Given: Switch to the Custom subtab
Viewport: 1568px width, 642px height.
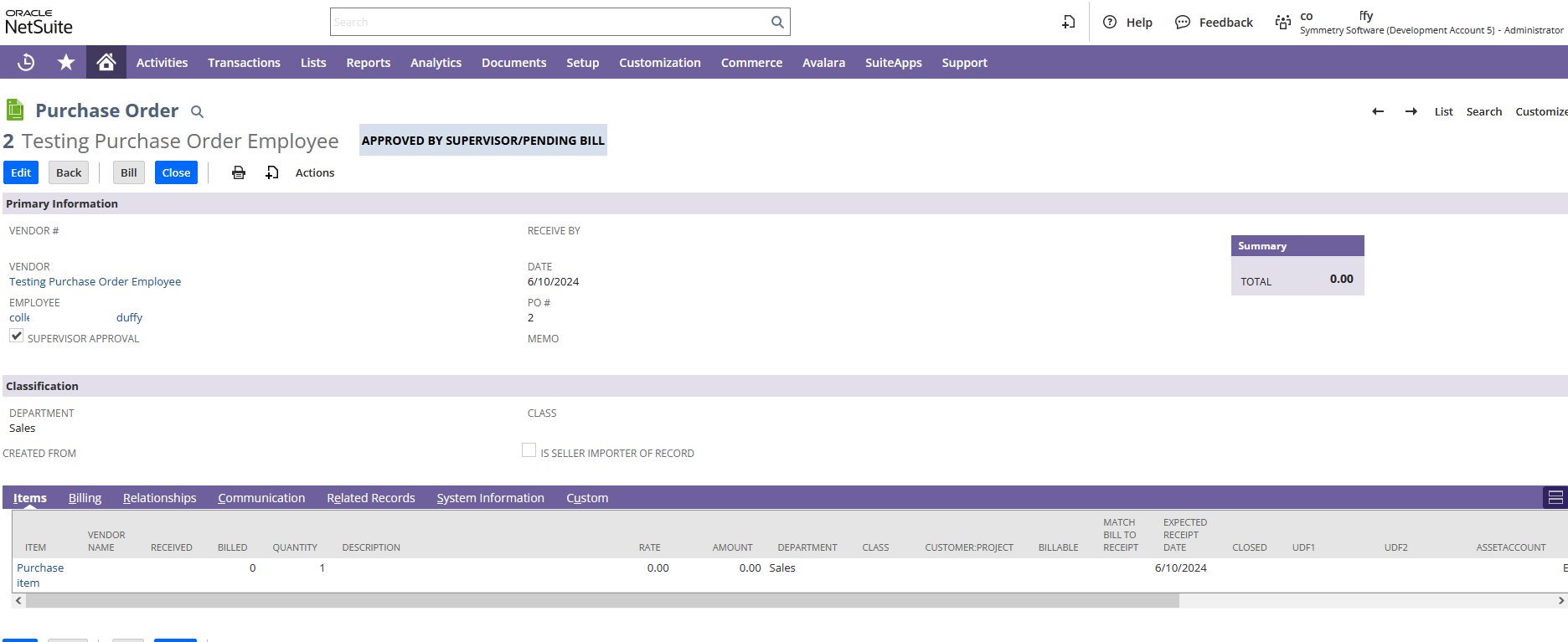Looking at the screenshot, I should point(587,497).
